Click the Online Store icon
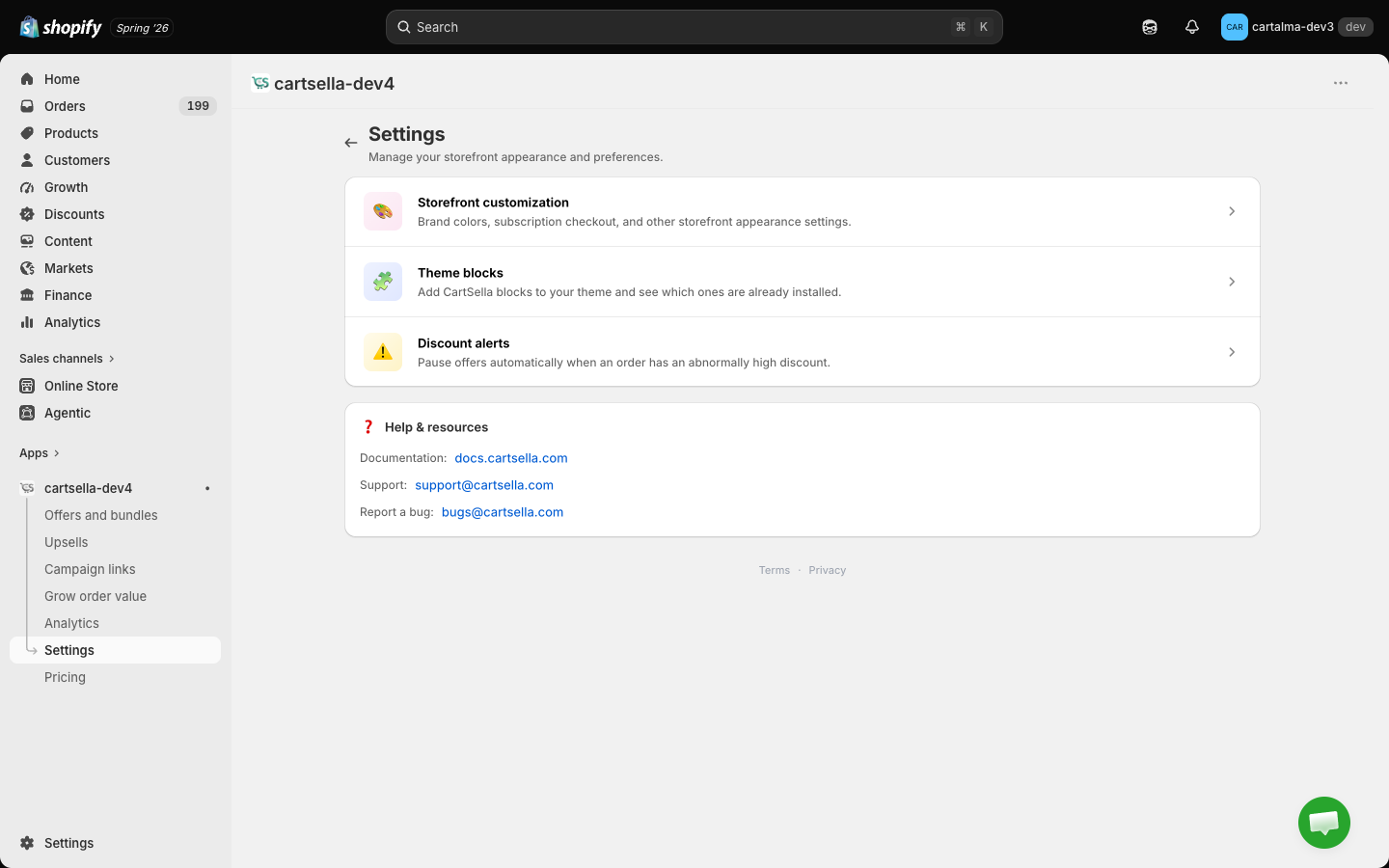The width and height of the screenshot is (1389, 868). pos(27,386)
